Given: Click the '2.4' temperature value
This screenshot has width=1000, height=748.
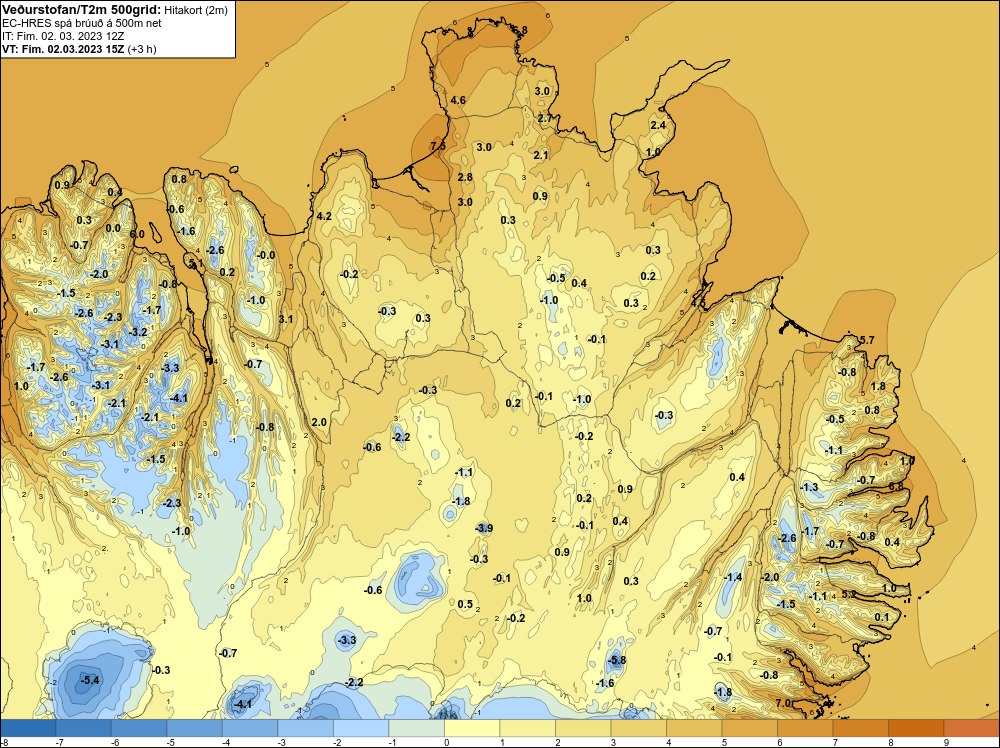Looking at the screenshot, I should (658, 125).
